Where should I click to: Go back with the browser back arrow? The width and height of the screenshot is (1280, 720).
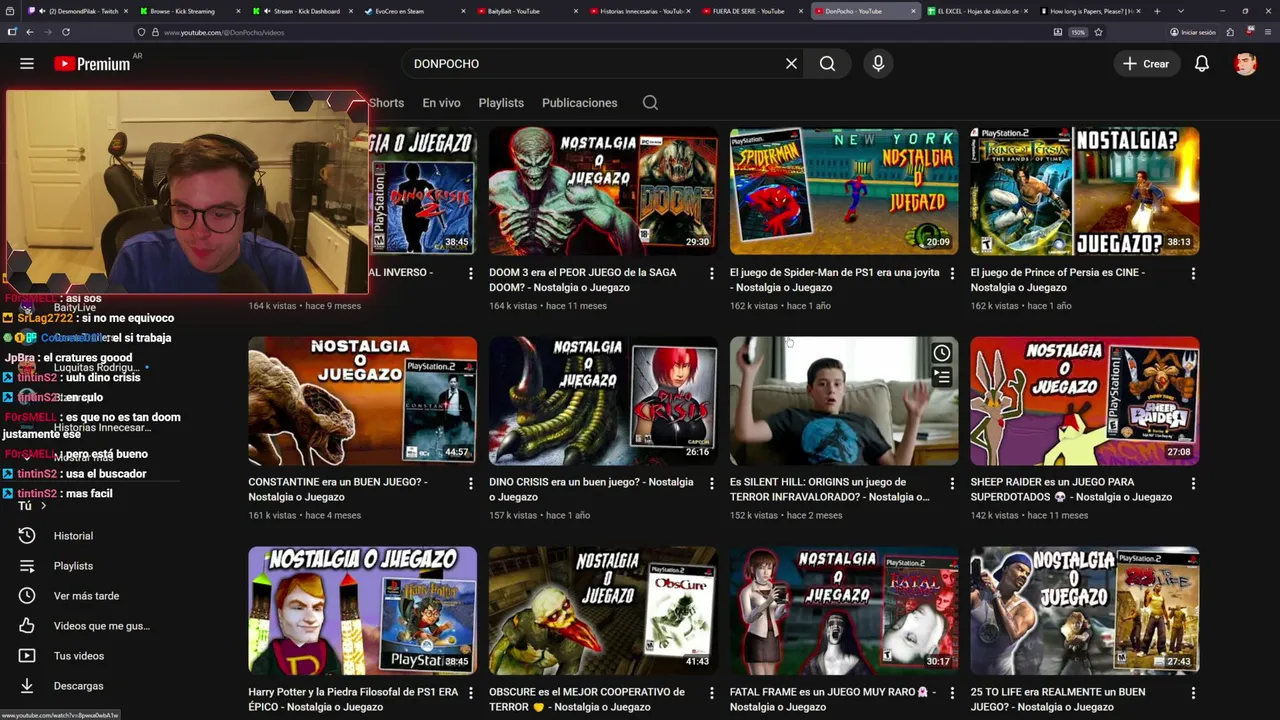pos(29,32)
